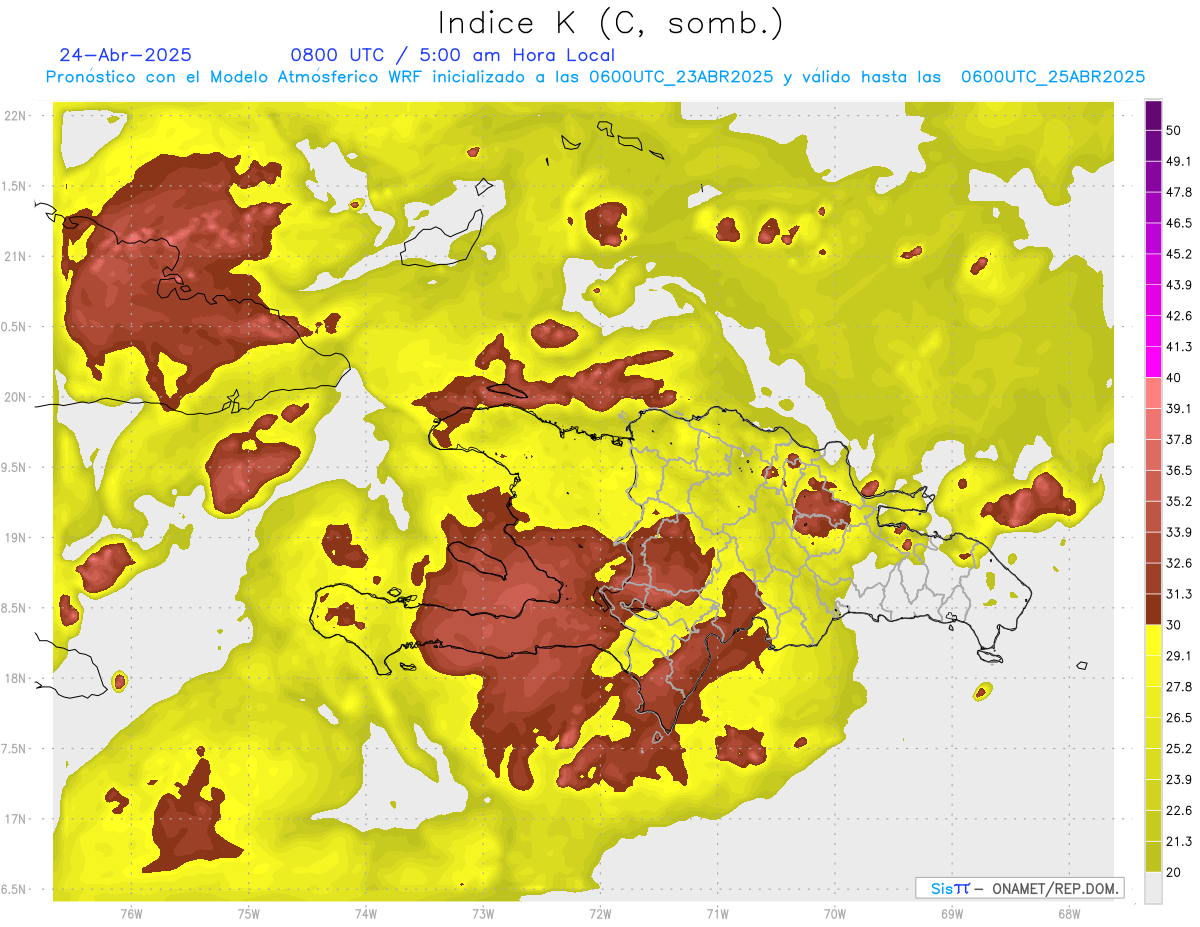
Task: Click the colorbar value "36.5"
Action: click(x=1179, y=470)
